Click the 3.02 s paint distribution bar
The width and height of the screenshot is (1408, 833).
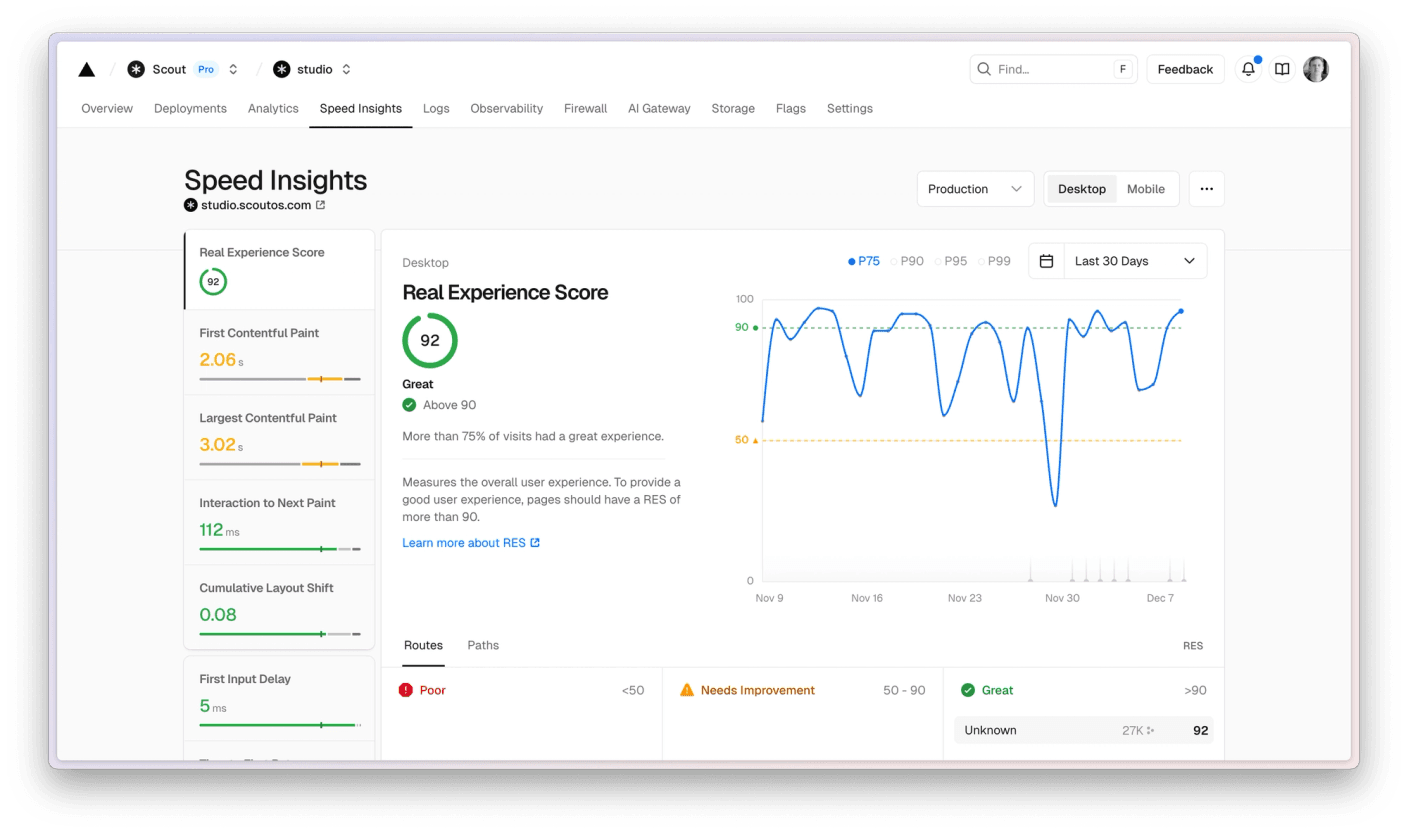point(280,464)
